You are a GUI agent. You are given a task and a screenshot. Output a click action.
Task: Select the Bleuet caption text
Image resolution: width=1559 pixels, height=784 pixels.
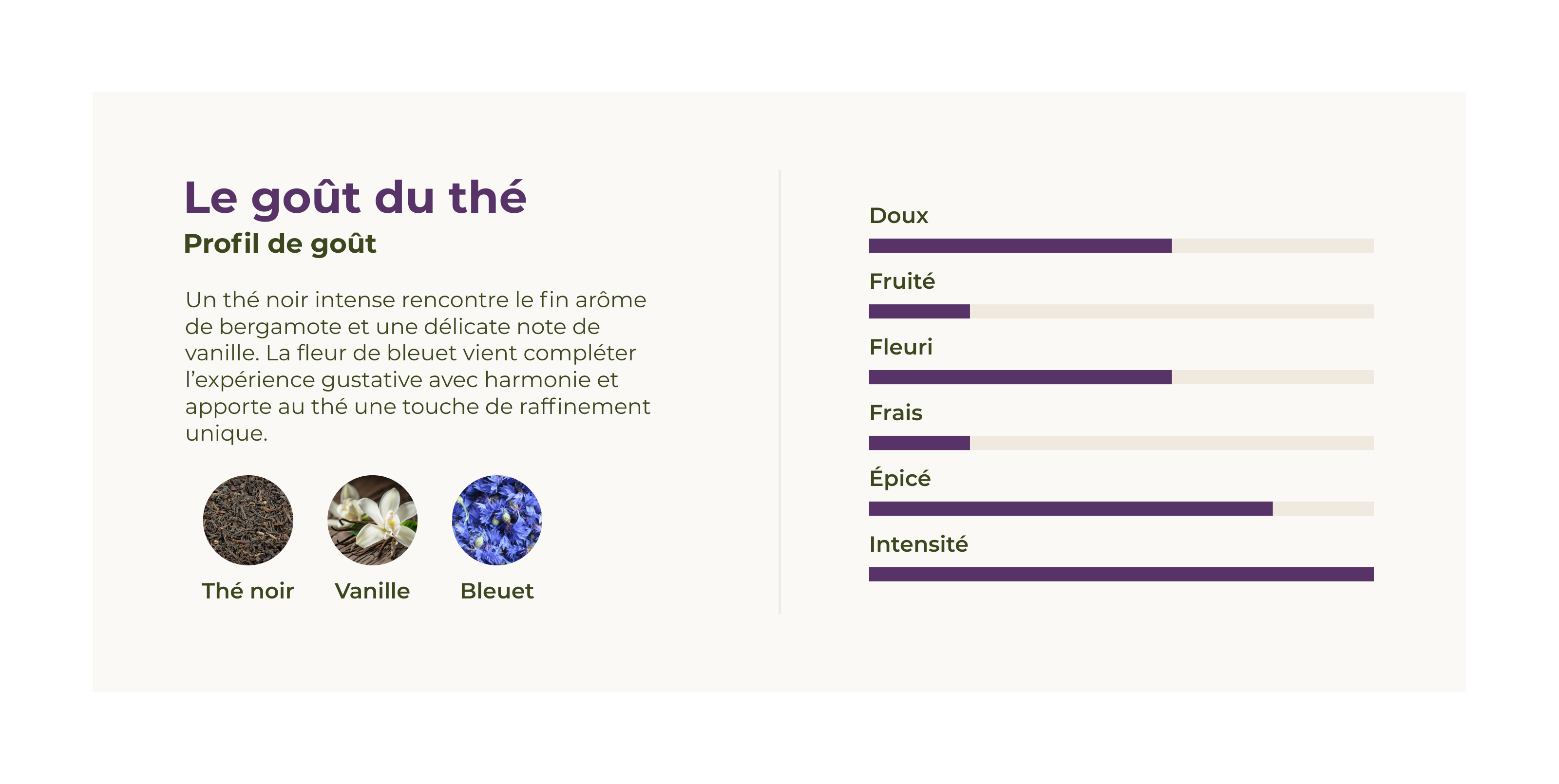click(497, 591)
